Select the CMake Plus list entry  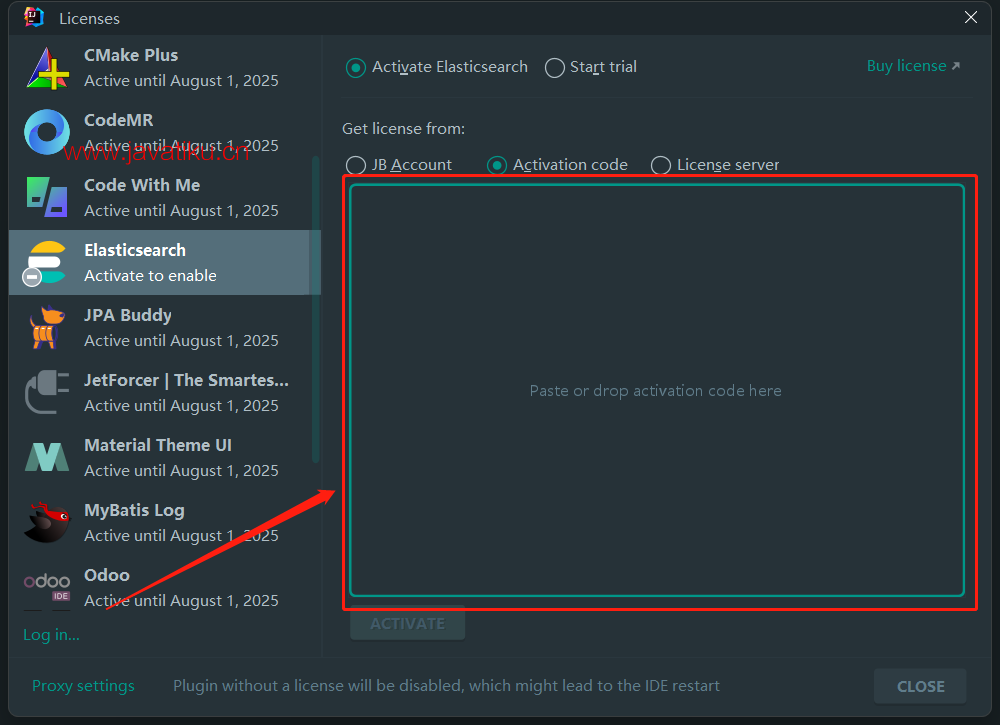(165, 68)
